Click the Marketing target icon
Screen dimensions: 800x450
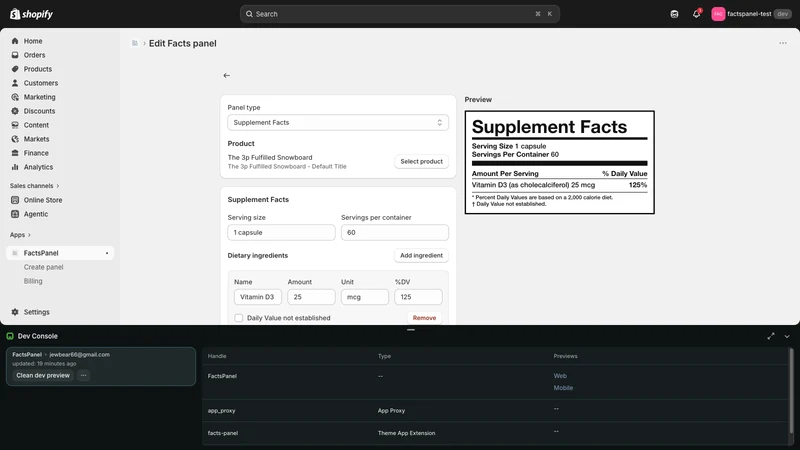15,97
